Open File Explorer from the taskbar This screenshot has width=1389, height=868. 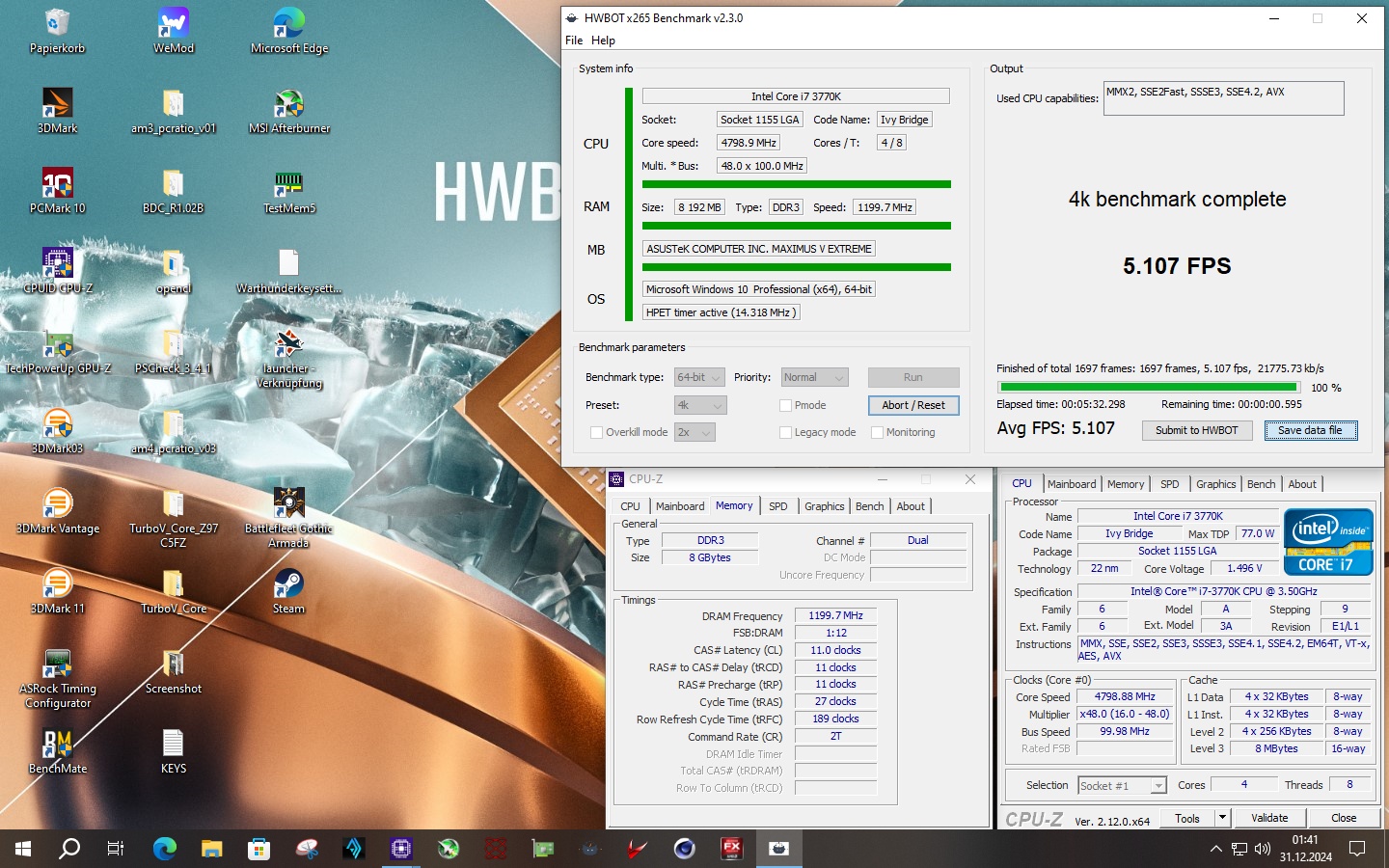tap(211, 849)
